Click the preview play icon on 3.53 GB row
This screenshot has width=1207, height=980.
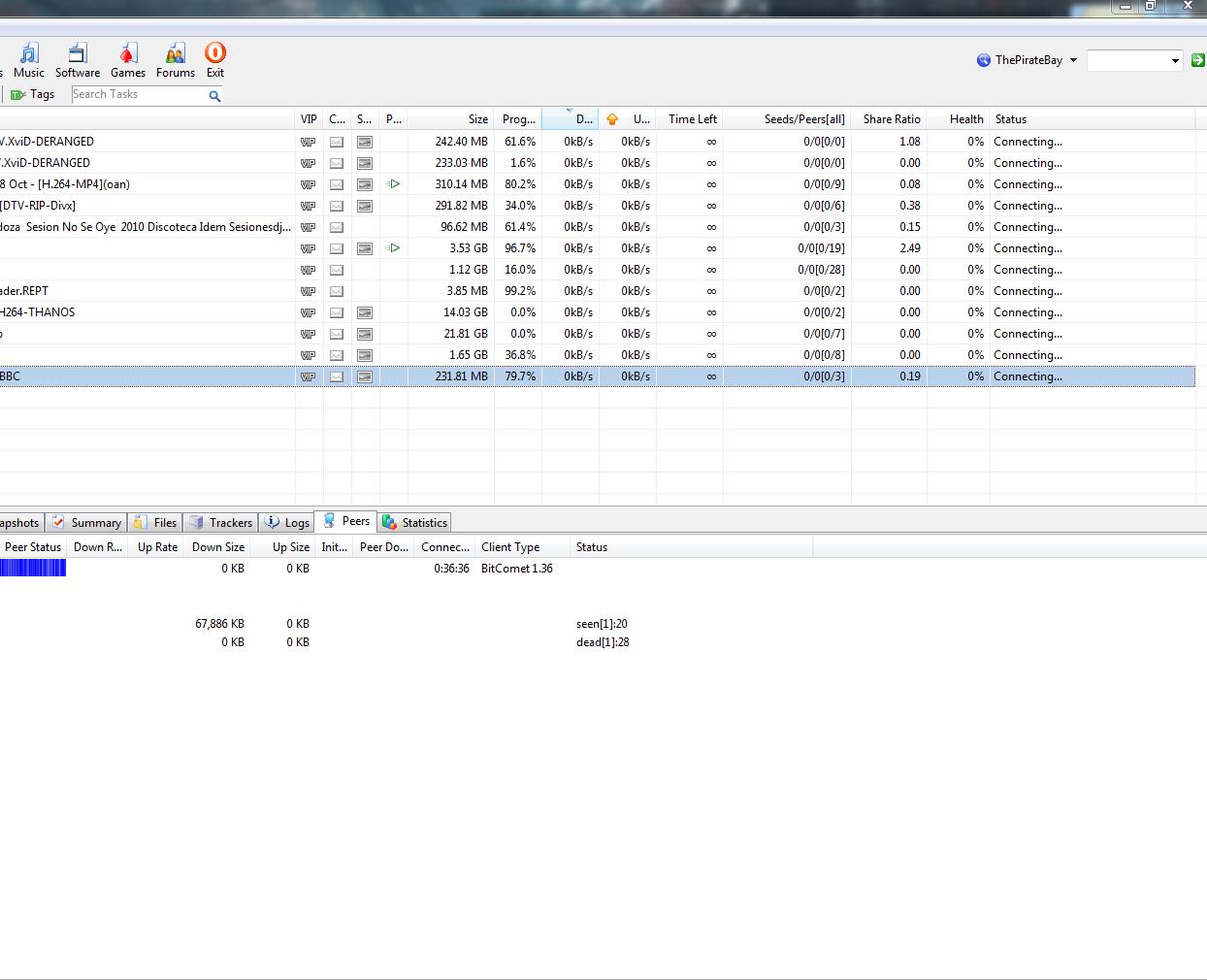point(393,248)
